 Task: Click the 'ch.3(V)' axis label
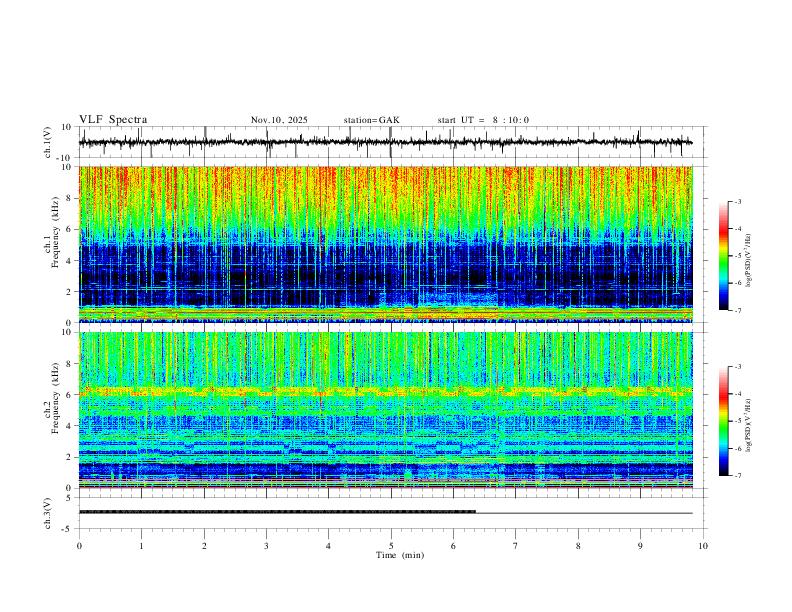48,513
